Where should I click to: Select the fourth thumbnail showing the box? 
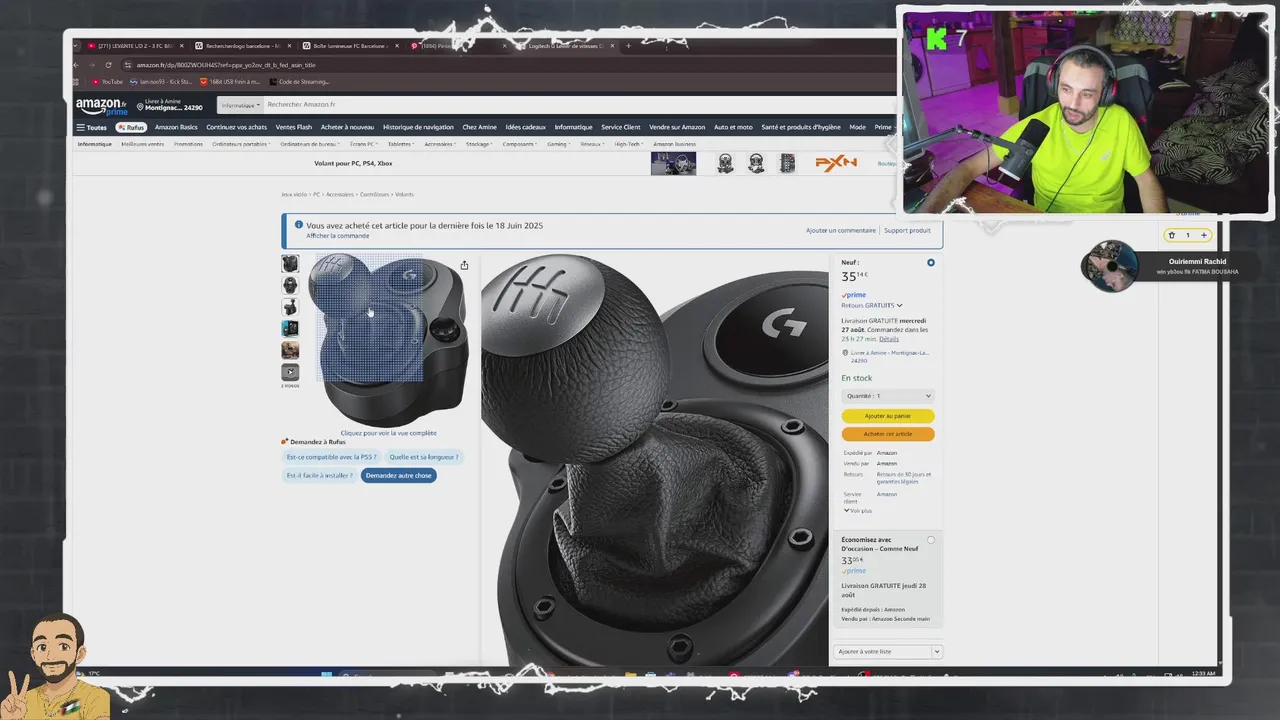click(x=290, y=328)
